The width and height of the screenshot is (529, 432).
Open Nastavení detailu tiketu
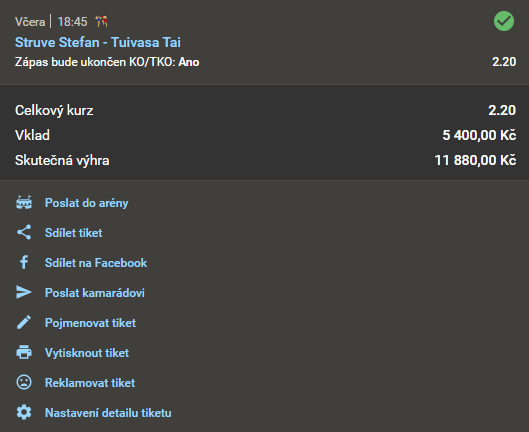pyautogui.click(x=108, y=413)
